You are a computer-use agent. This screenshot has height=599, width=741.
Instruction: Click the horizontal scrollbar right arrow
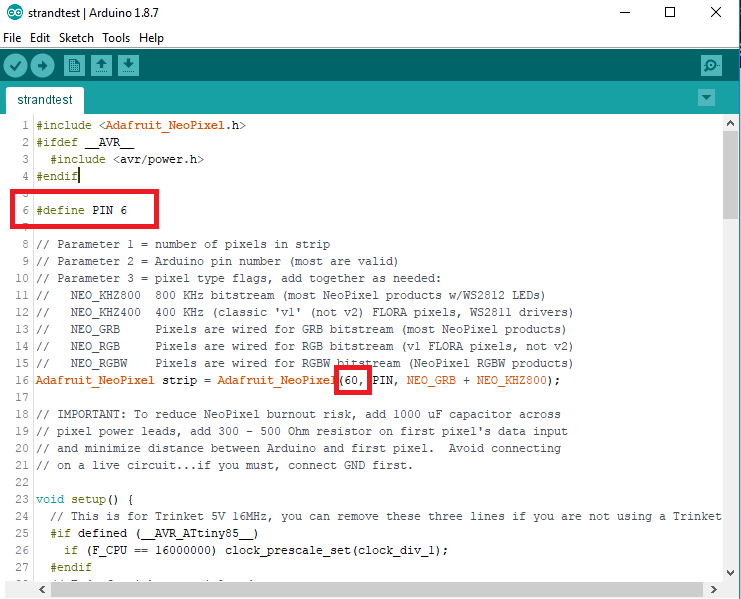(714, 589)
